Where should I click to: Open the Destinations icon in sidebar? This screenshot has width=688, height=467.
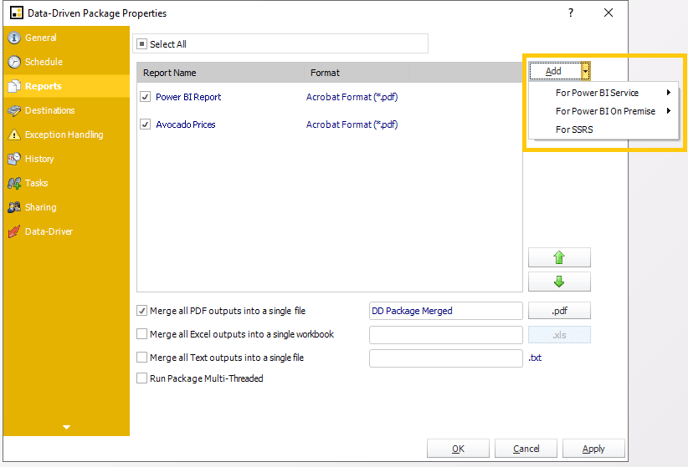pyautogui.click(x=14, y=111)
